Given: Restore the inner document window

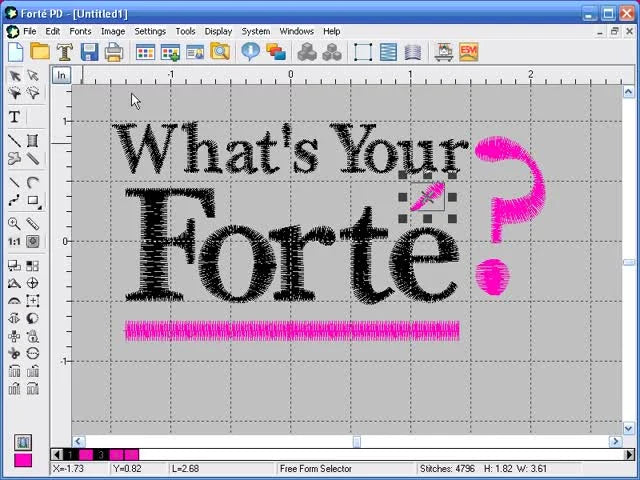Looking at the screenshot, I should click(x=614, y=31).
